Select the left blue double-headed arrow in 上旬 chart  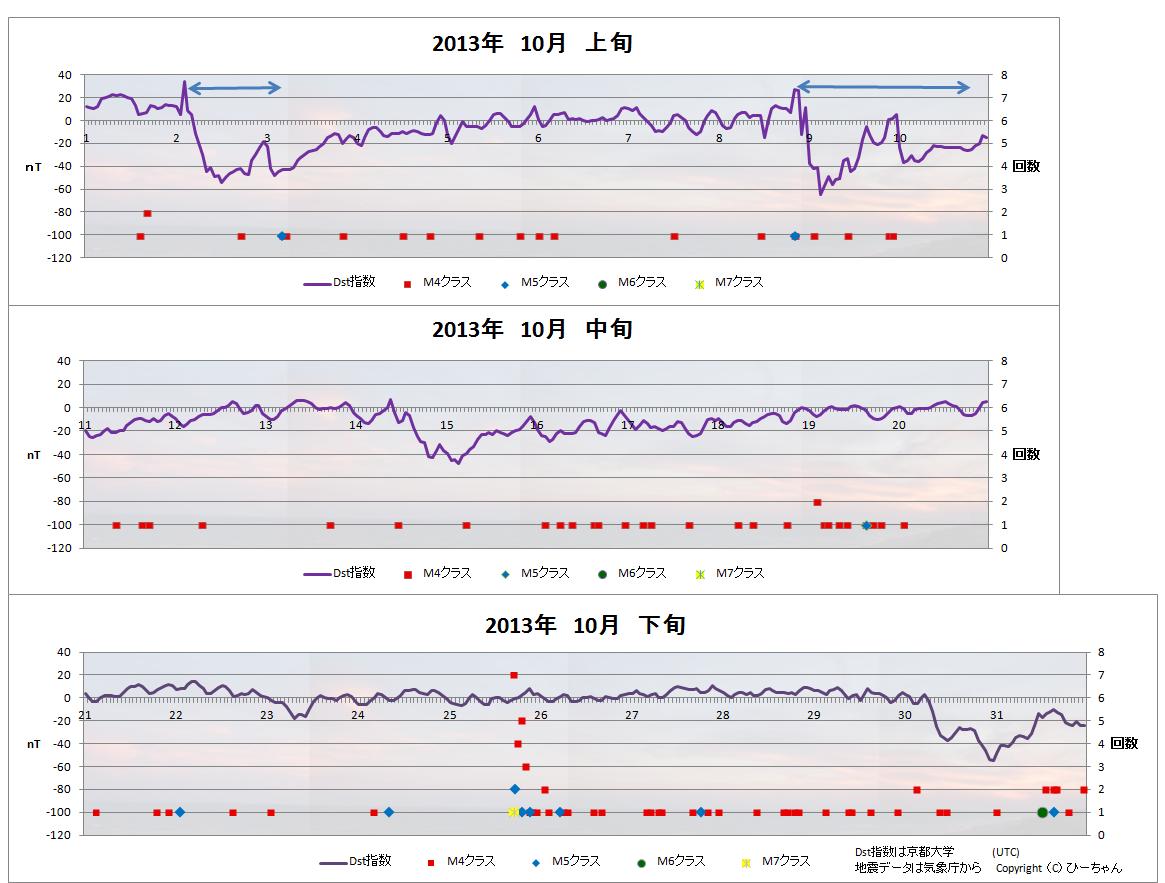coord(235,89)
